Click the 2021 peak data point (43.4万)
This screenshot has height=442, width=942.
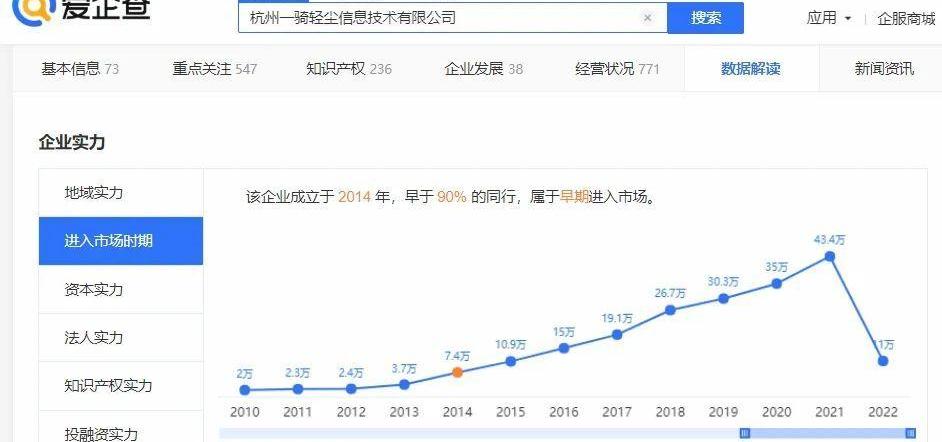coord(830,256)
